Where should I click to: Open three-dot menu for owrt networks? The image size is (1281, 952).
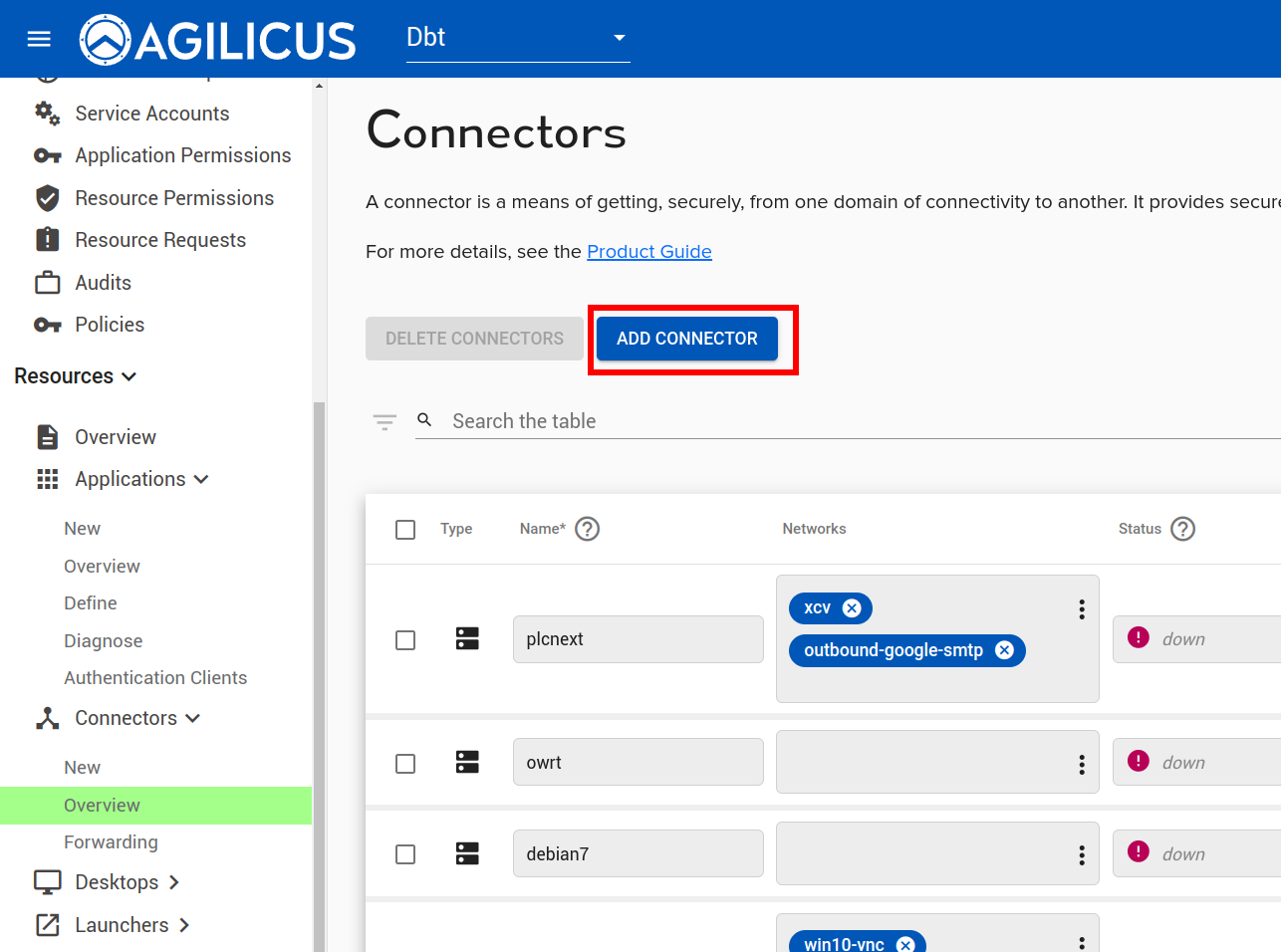1082,764
